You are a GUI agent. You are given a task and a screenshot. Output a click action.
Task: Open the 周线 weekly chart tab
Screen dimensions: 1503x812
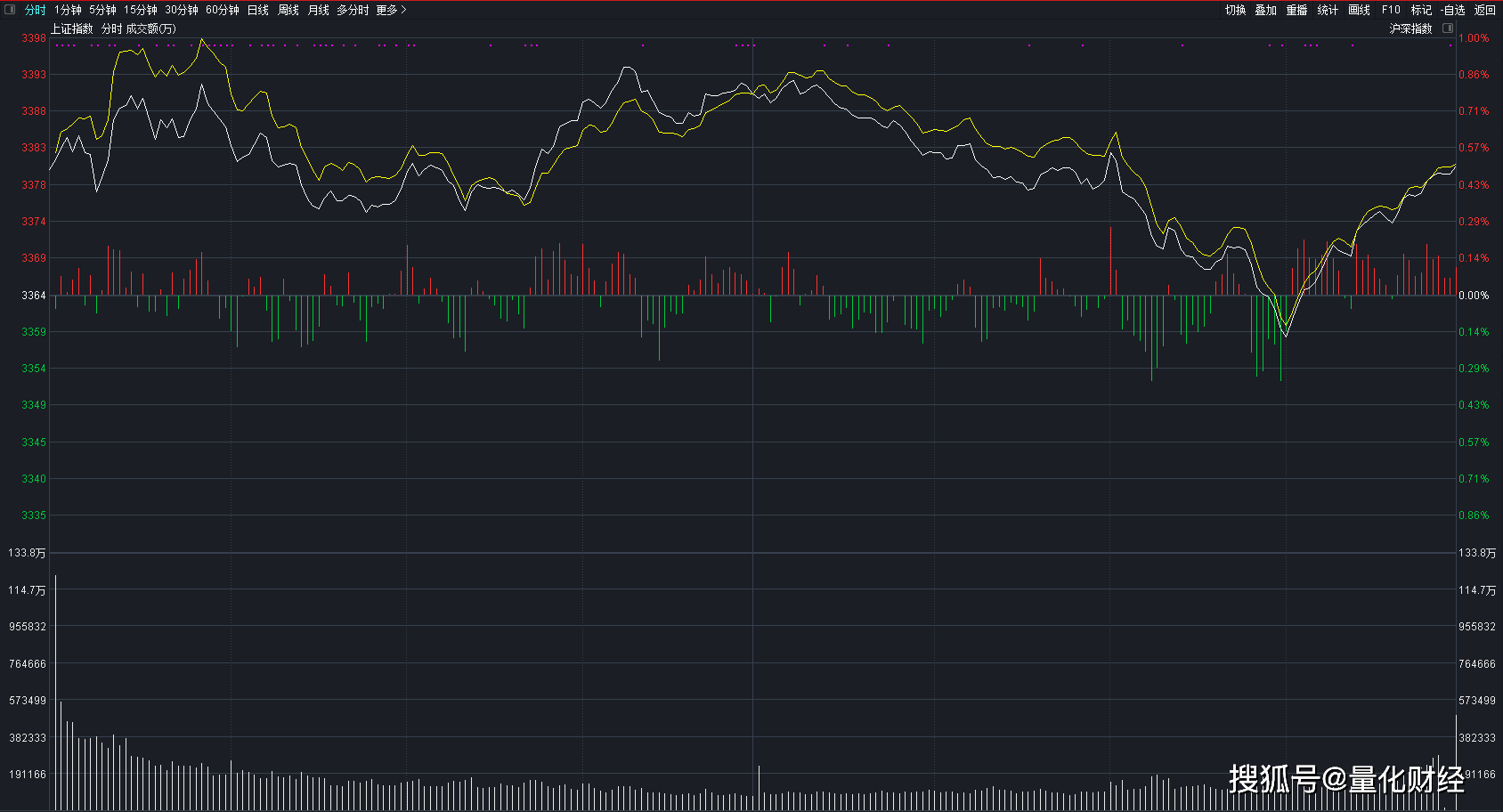(x=288, y=10)
